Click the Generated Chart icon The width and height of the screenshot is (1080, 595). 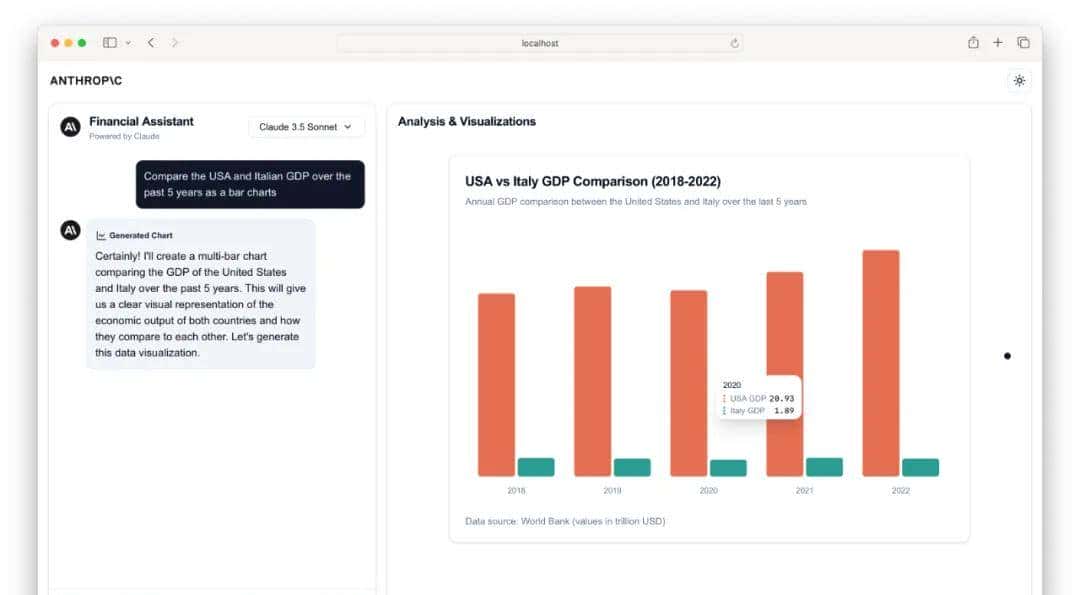(x=101, y=236)
